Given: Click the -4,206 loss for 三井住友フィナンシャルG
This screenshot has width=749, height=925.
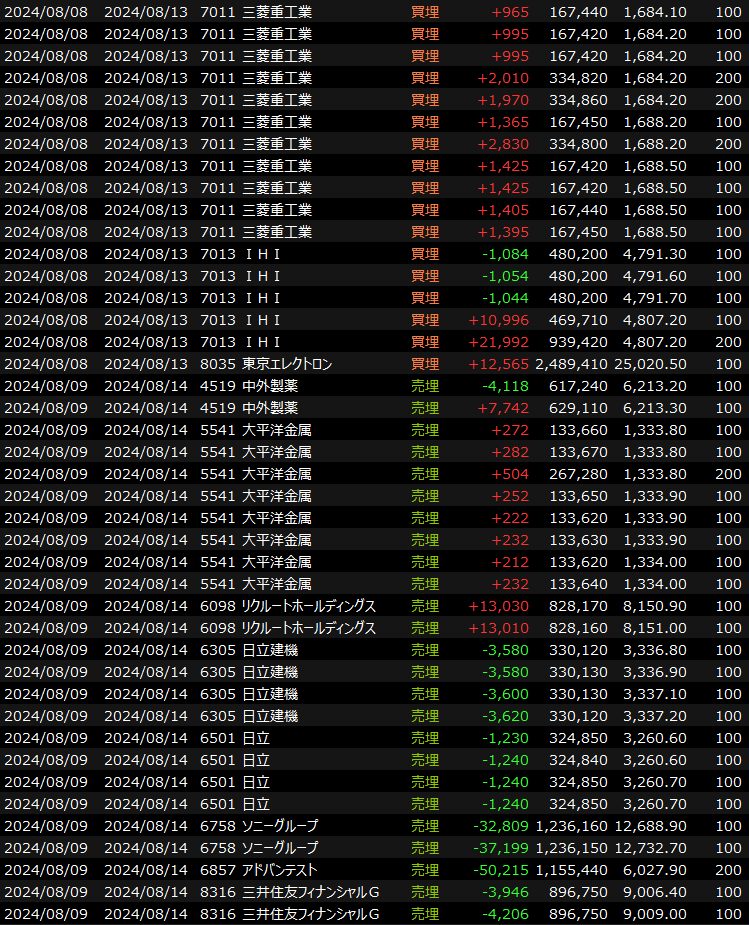Looking at the screenshot, I should (505, 914).
